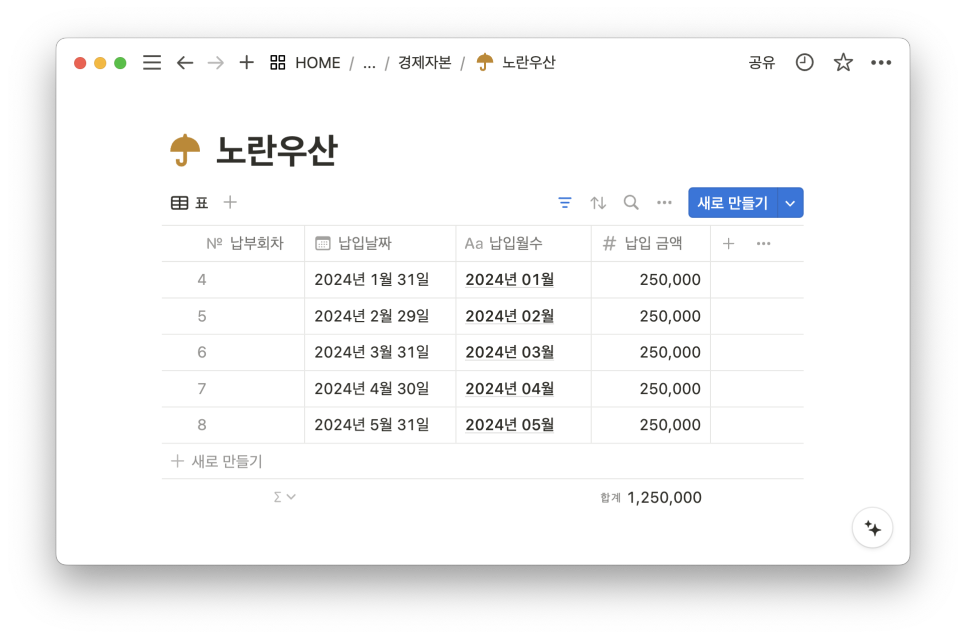Viewport: 966px width, 639px height.
Task: Go forward with the right arrow
Action: (x=216, y=62)
